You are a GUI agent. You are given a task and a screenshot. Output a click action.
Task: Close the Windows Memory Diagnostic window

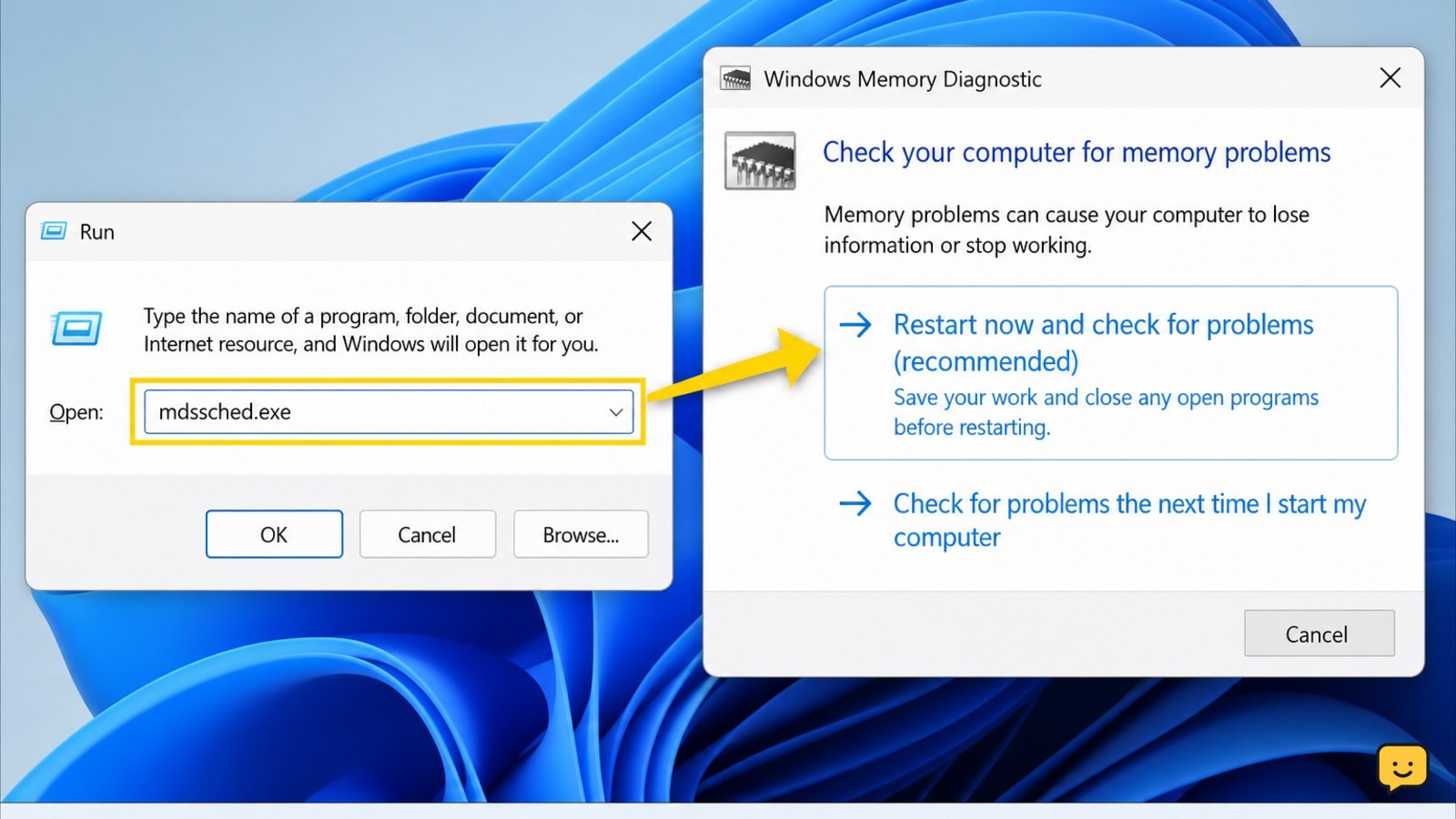[1390, 78]
